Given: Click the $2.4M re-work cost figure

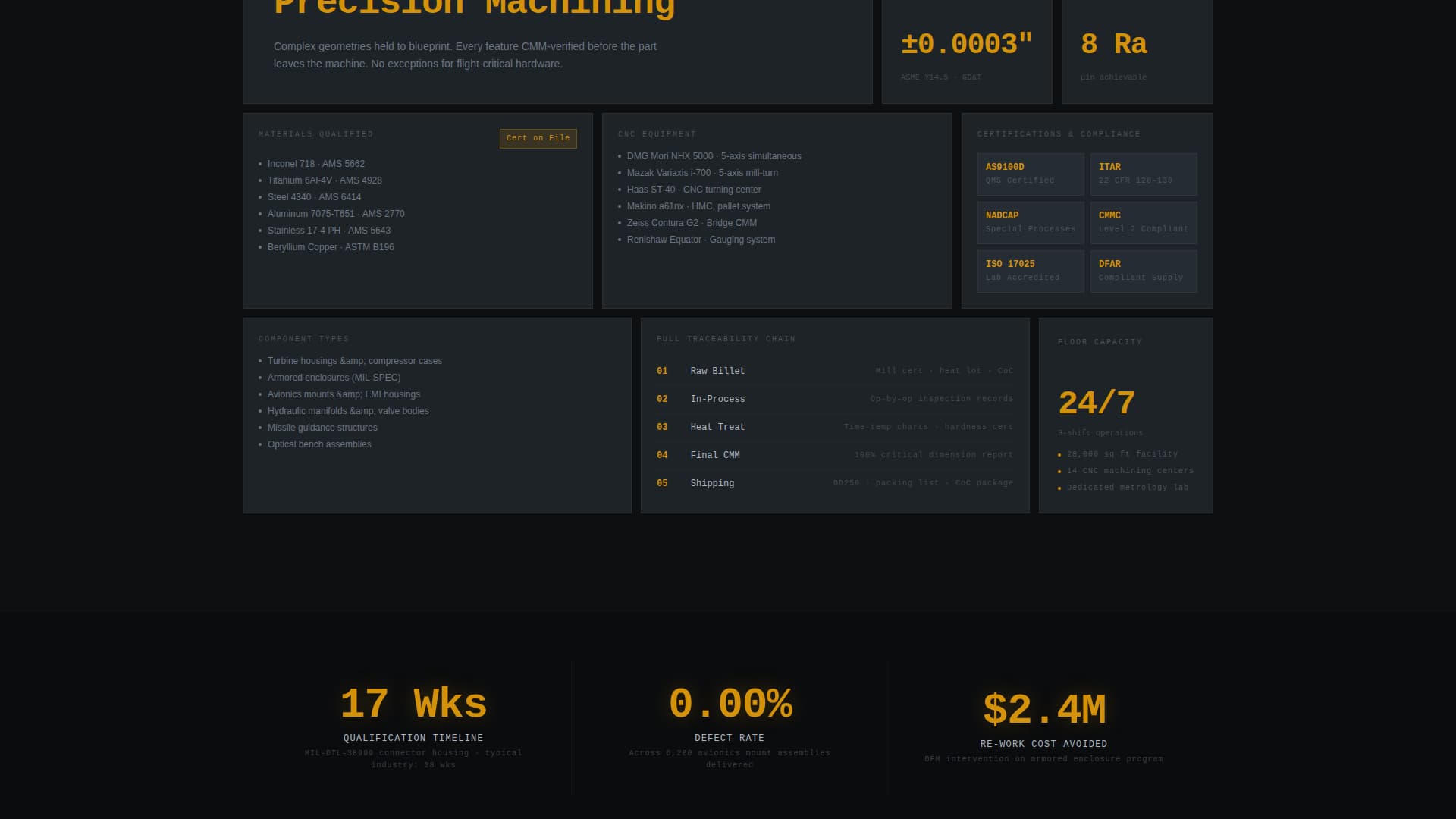Looking at the screenshot, I should point(1043,711).
